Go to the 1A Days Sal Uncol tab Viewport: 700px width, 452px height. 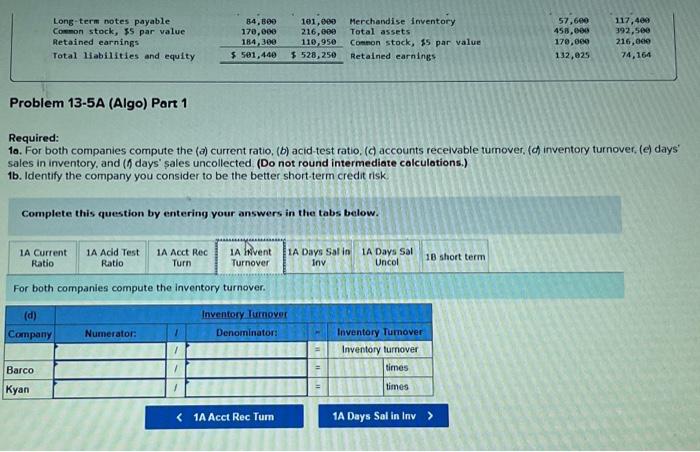387,257
